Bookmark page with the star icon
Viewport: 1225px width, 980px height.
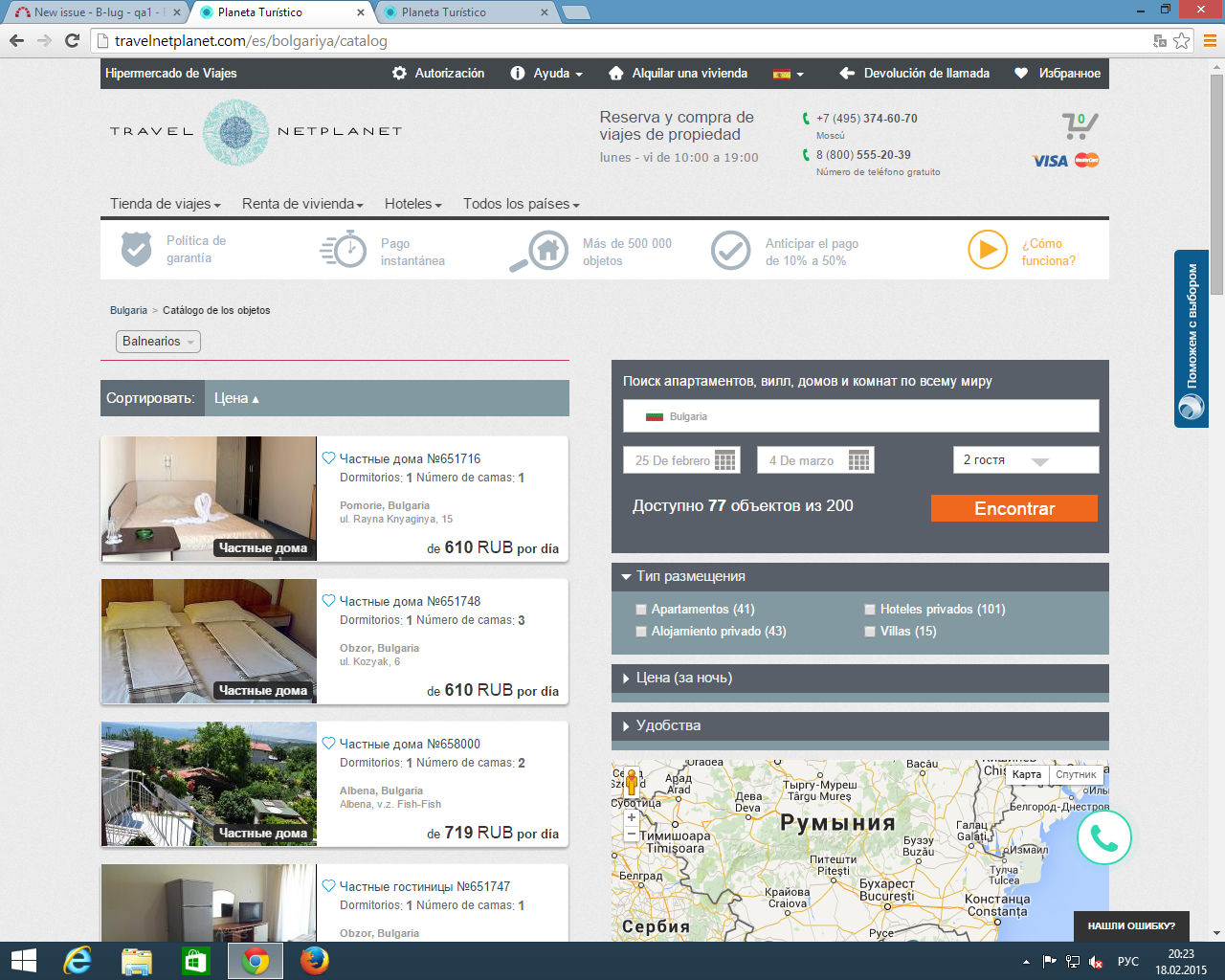(x=1182, y=40)
